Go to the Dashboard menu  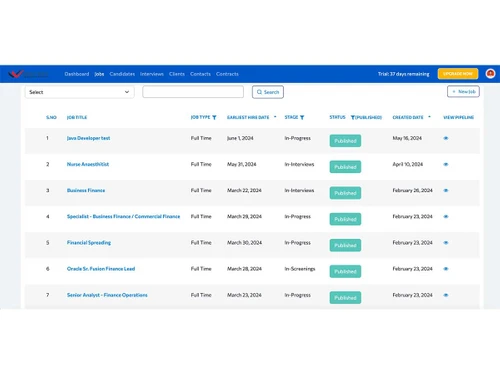click(x=77, y=74)
